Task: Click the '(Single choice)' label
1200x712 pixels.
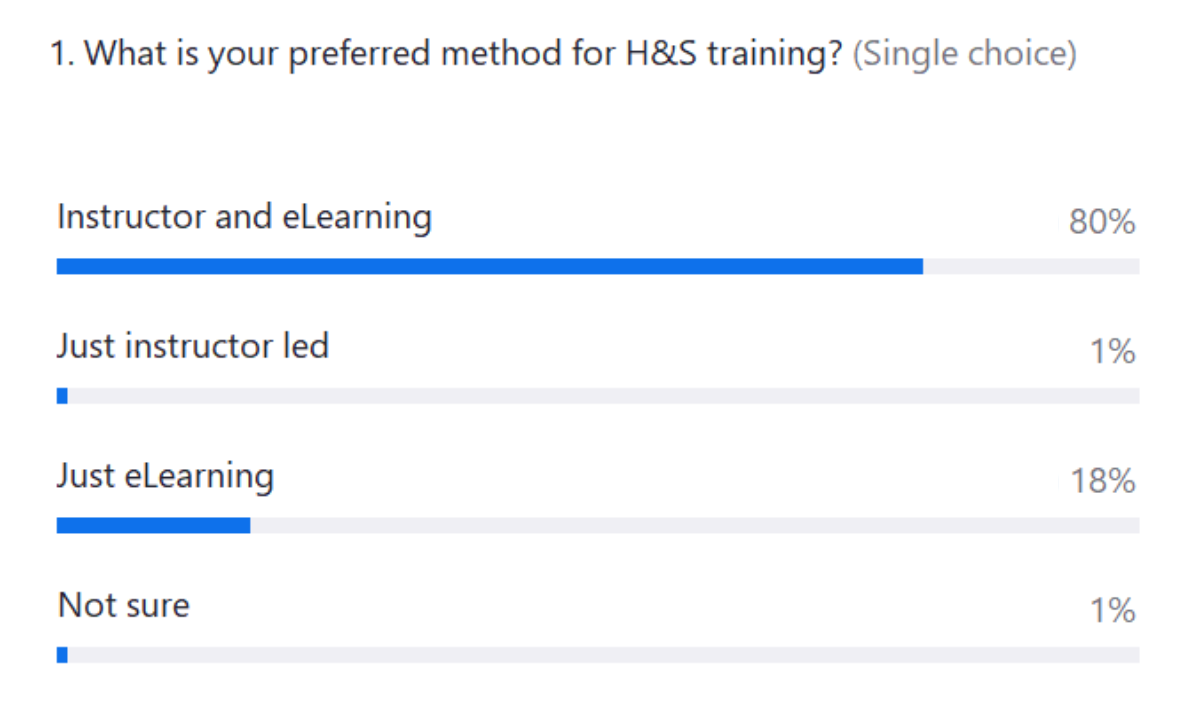Action: [x=964, y=54]
